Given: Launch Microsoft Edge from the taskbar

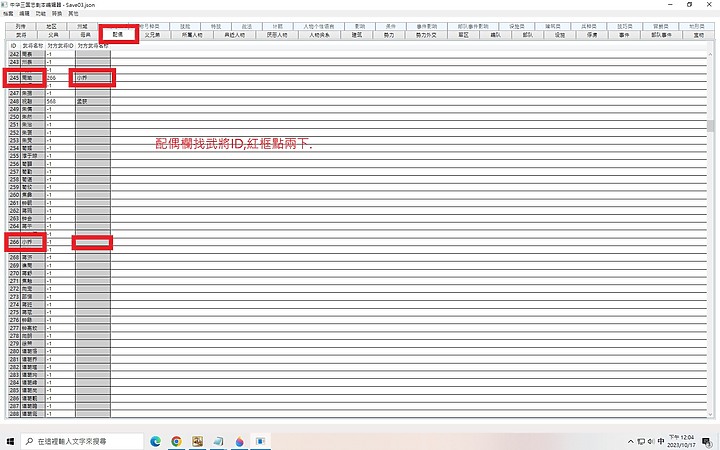Looking at the screenshot, I should (x=156, y=441).
